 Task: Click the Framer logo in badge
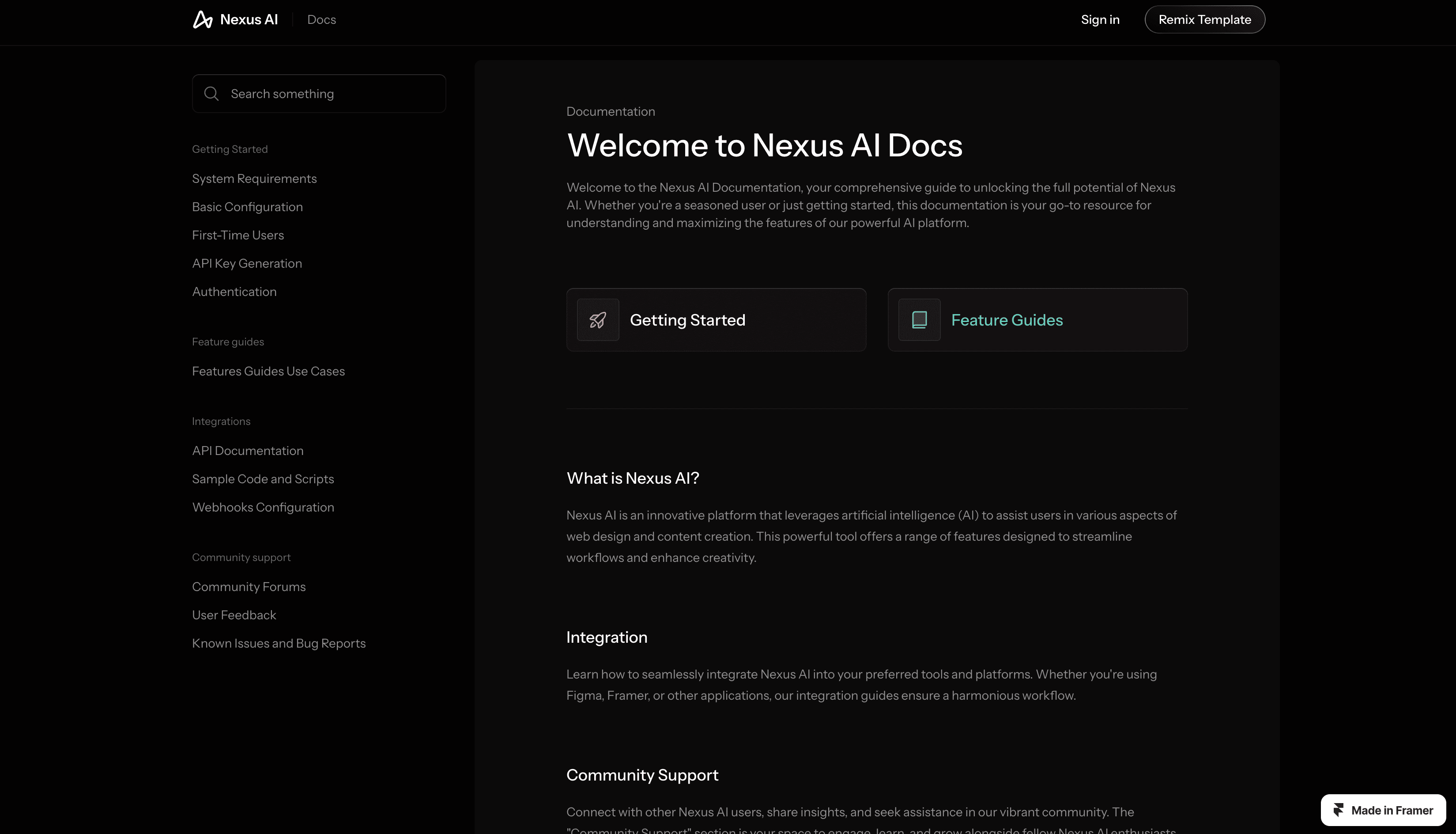(1338, 810)
